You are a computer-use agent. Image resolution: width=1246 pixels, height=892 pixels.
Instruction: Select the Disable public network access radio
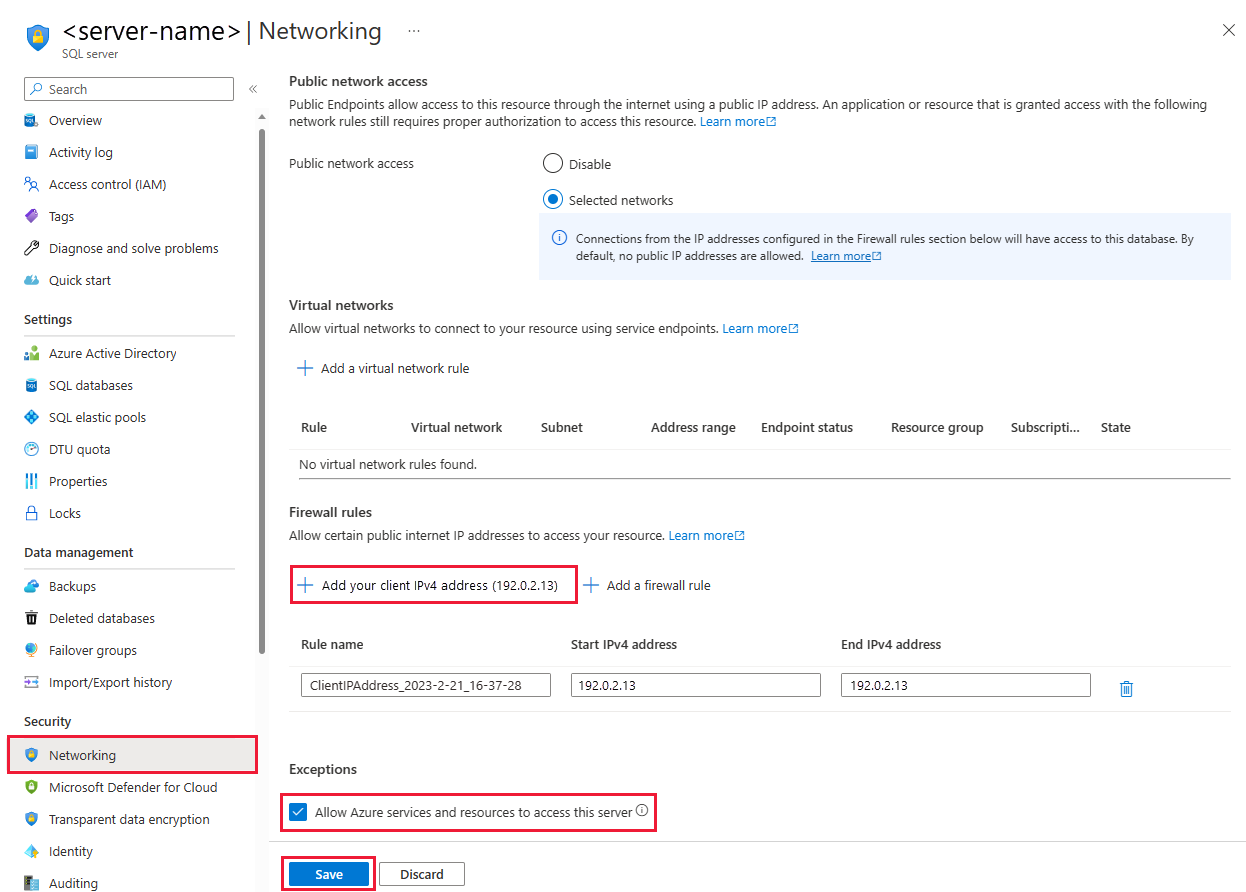(552, 163)
